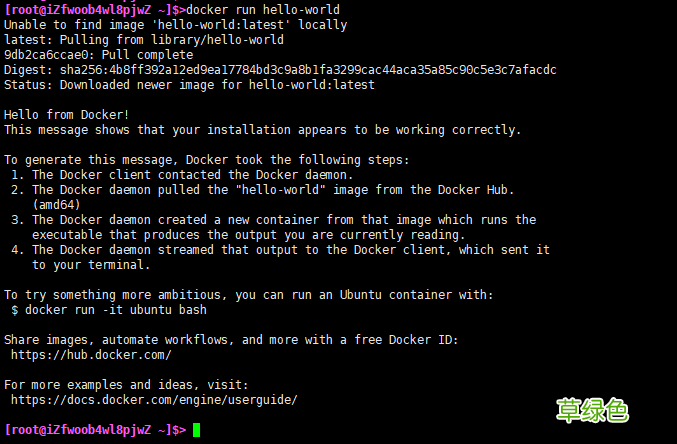Click the '(amd64)' architecture text

pyautogui.click(x=56, y=205)
